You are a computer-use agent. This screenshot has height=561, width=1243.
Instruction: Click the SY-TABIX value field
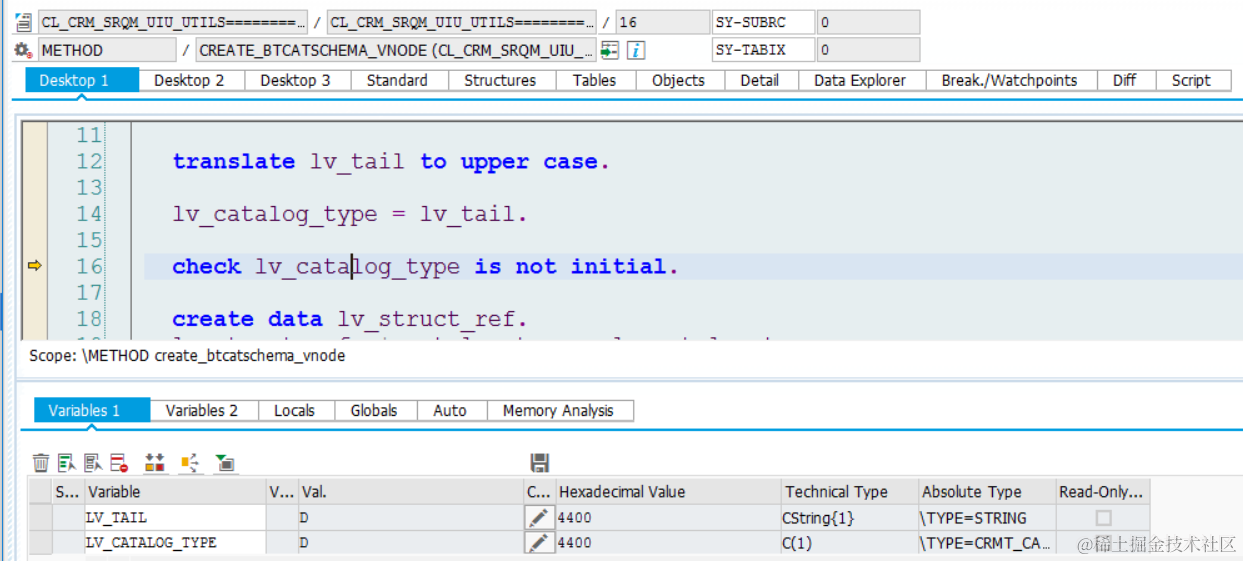tap(868, 50)
